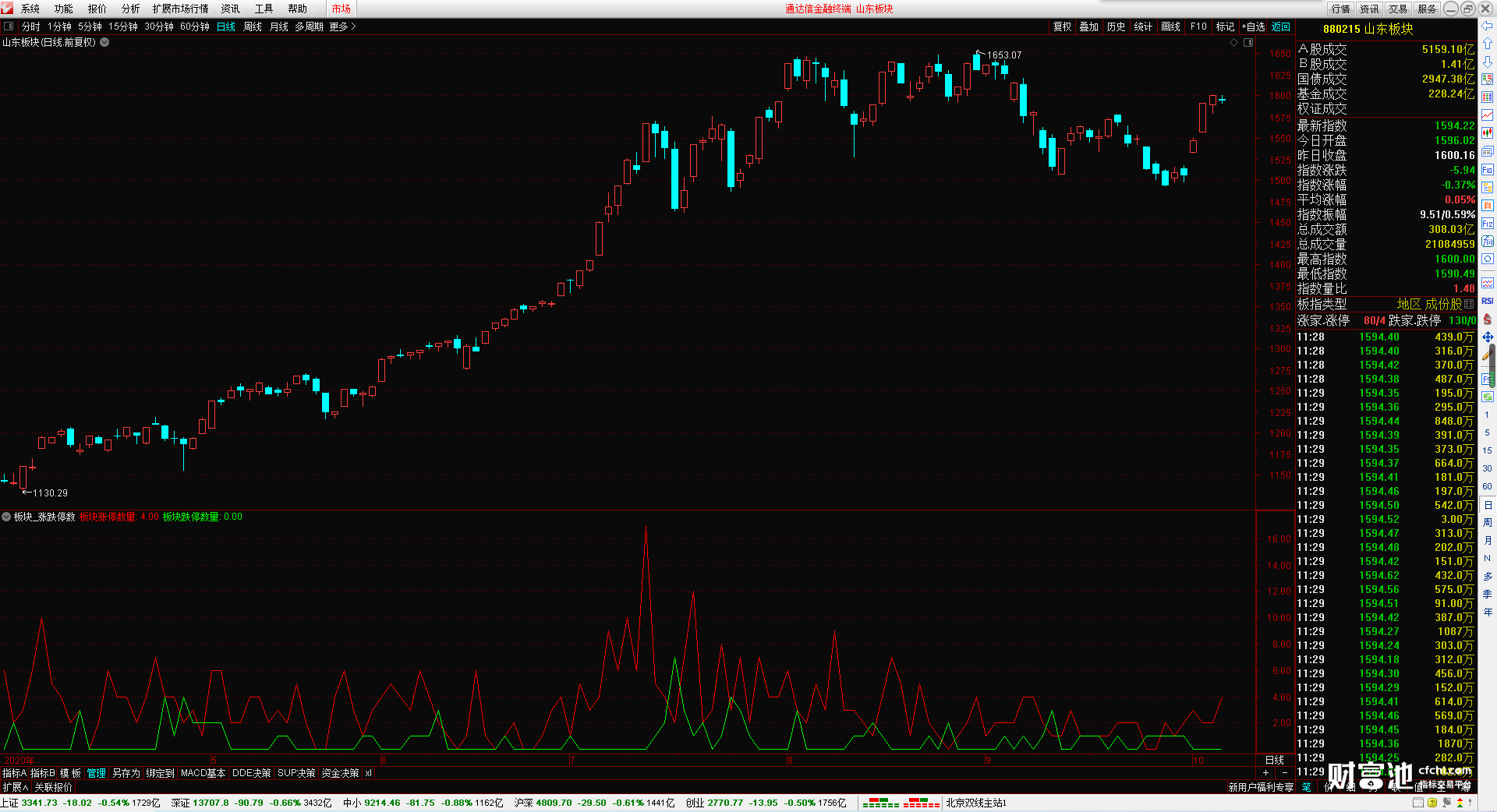Switch to 市场 tab

coord(342,9)
